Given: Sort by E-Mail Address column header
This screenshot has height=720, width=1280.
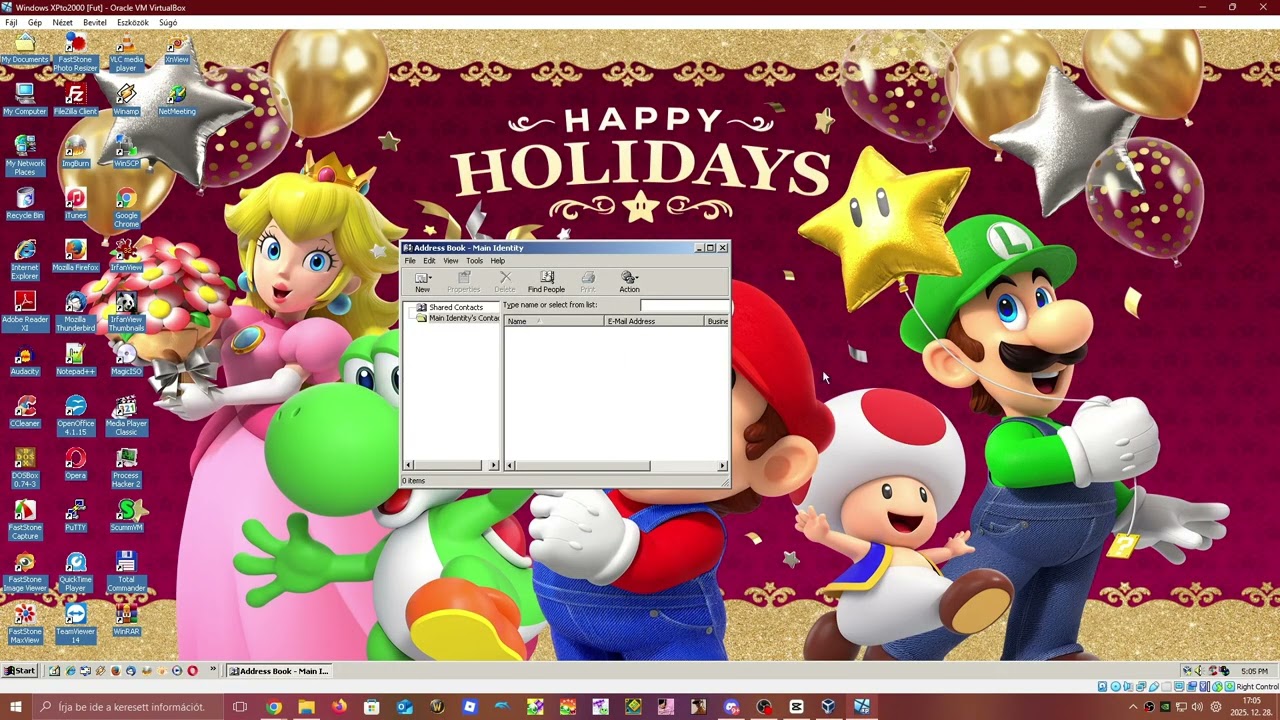Looking at the screenshot, I should tap(654, 321).
